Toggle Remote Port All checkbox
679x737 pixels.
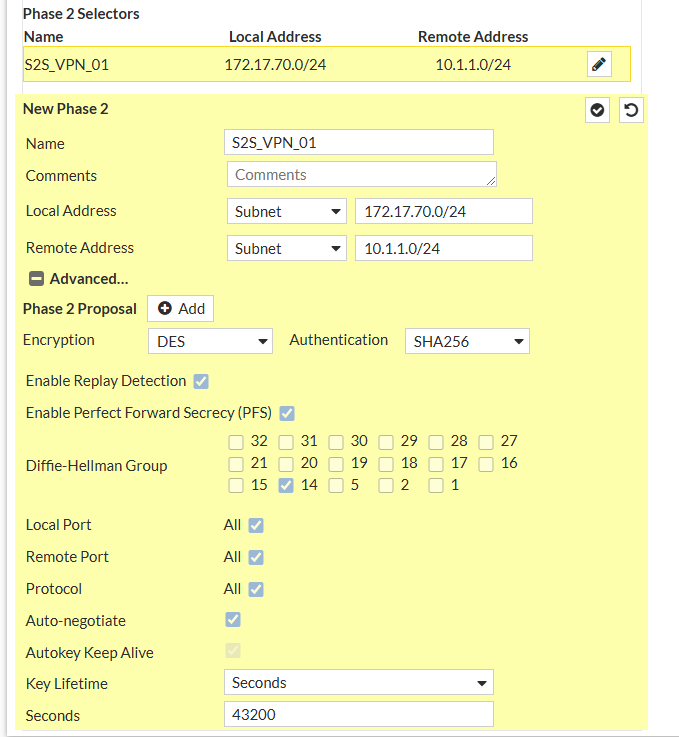[256, 557]
